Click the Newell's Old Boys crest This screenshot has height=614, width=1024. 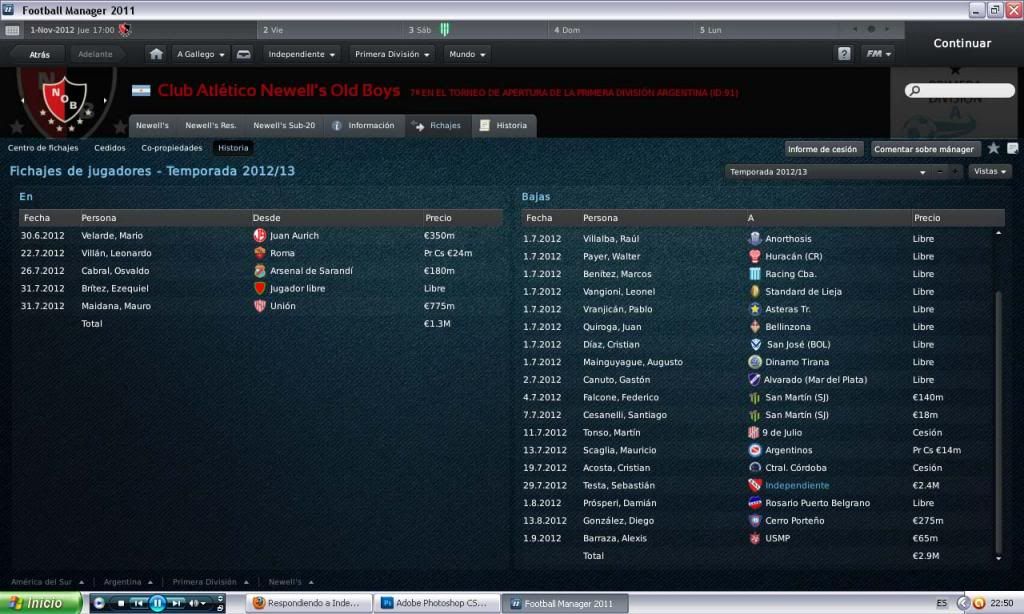click(x=64, y=99)
